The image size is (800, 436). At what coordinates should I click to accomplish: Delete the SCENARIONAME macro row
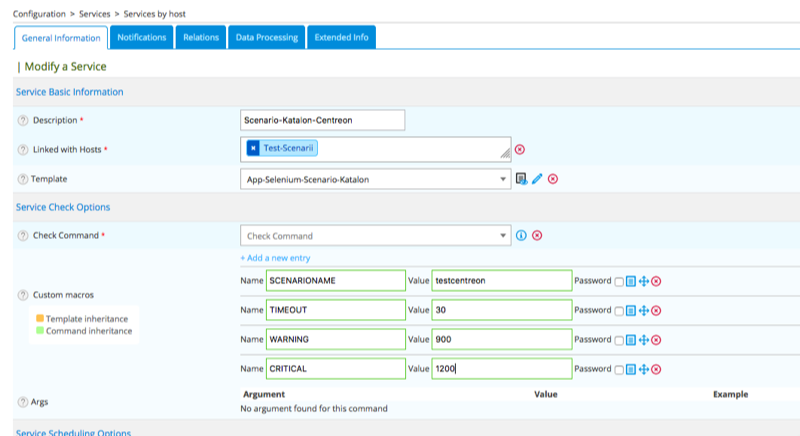[x=657, y=282]
